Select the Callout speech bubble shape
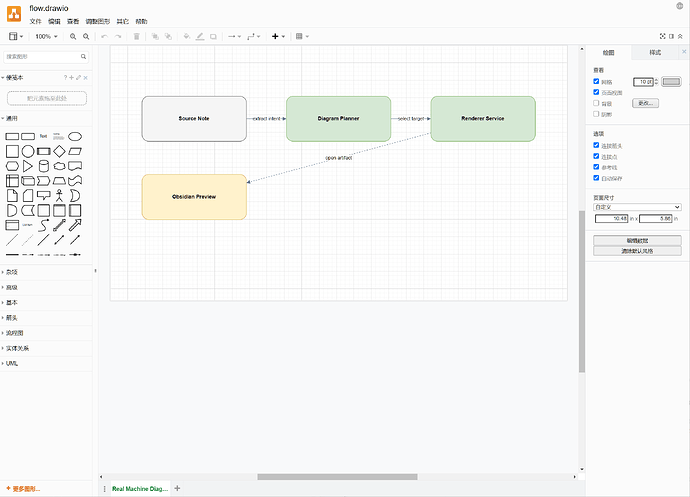The height and width of the screenshot is (497, 690). pos(44,195)
